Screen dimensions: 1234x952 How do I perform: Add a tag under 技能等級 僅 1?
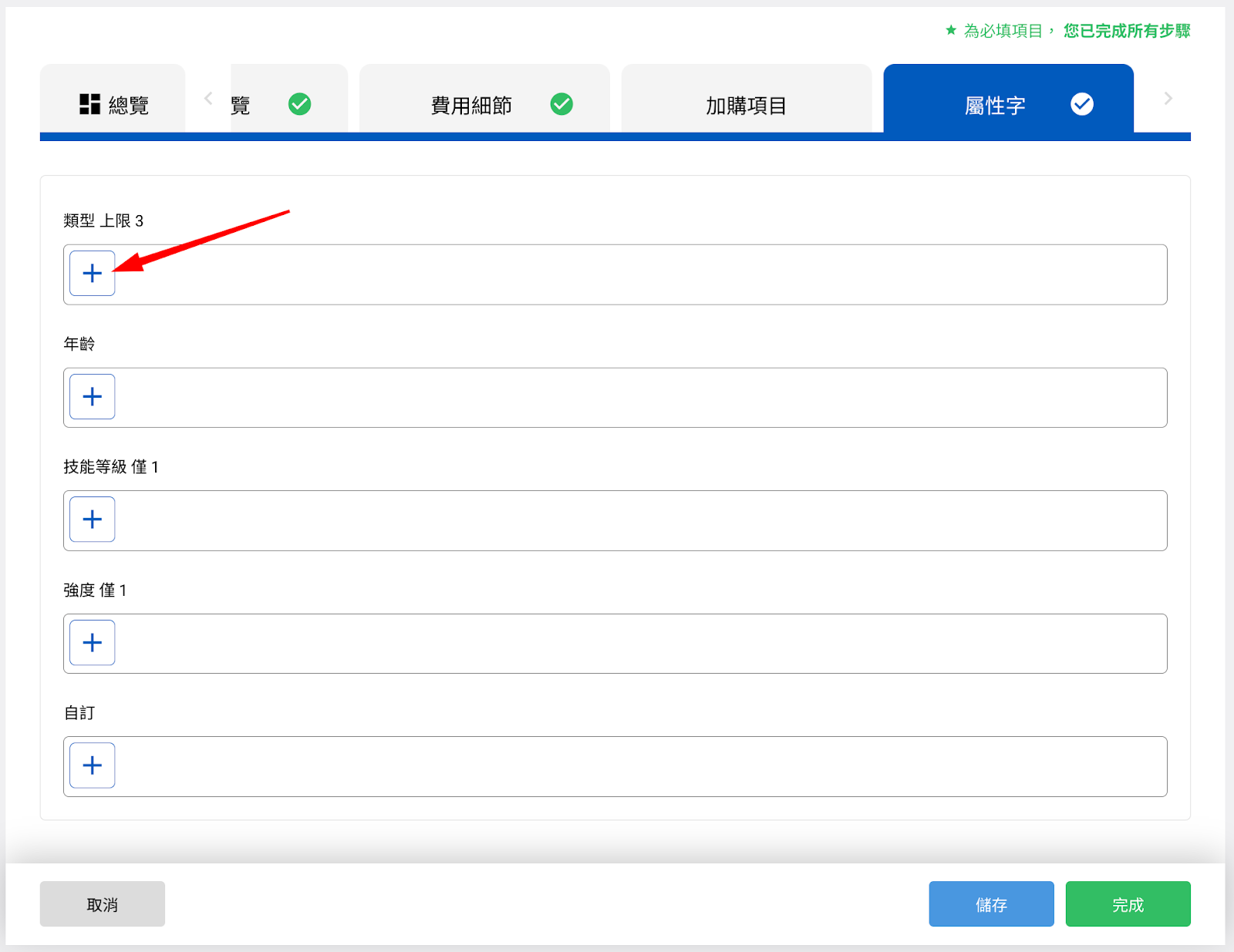pyautogui.click(x=93, y=520)
